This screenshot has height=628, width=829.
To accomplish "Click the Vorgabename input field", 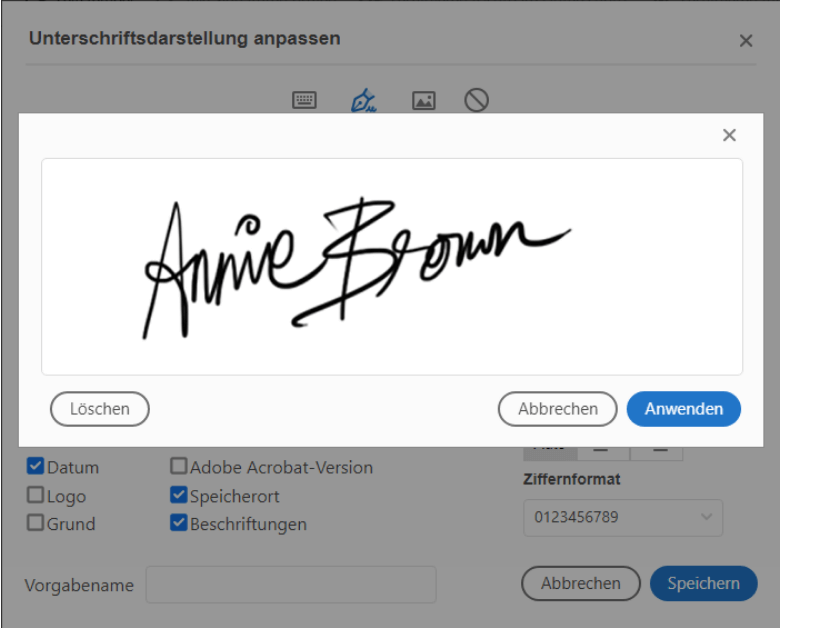I will [290, 585].
